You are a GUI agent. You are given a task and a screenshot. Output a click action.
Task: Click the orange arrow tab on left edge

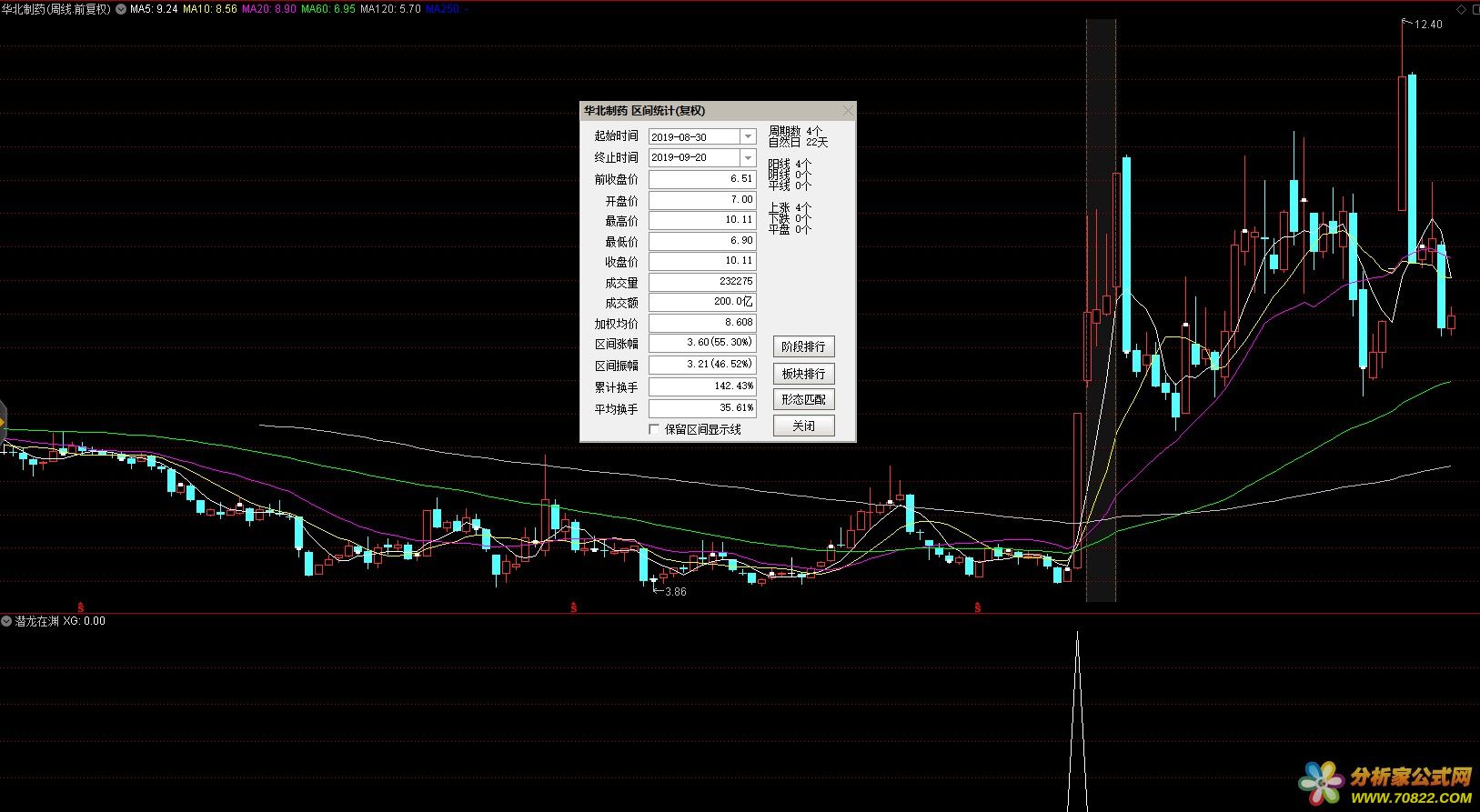point(3,423)
